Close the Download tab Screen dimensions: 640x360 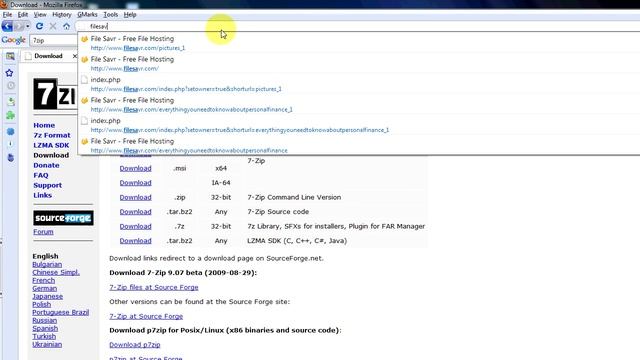(x=75, y=56)
